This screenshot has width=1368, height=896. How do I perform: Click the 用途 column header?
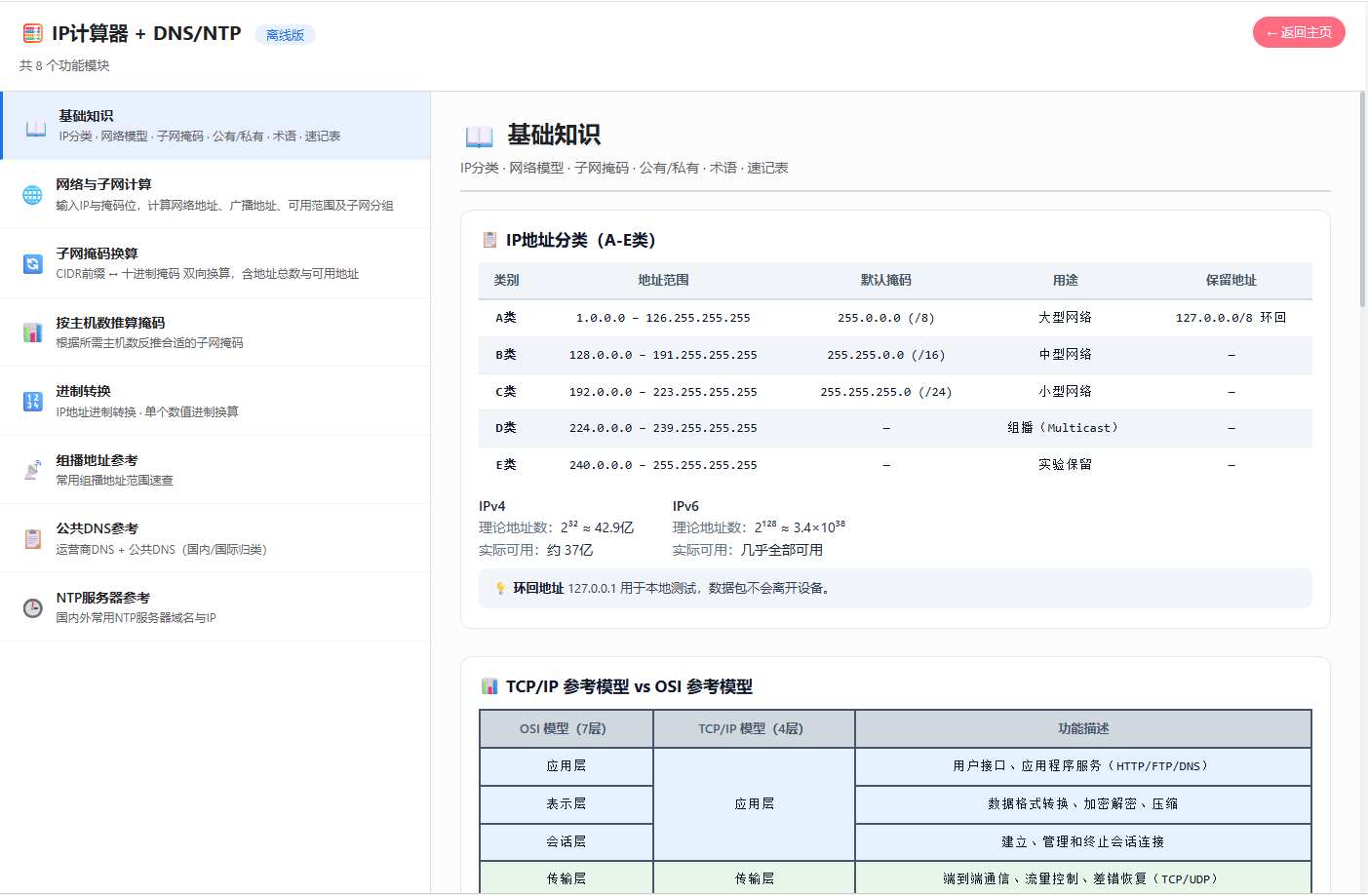pos(1065,280)
